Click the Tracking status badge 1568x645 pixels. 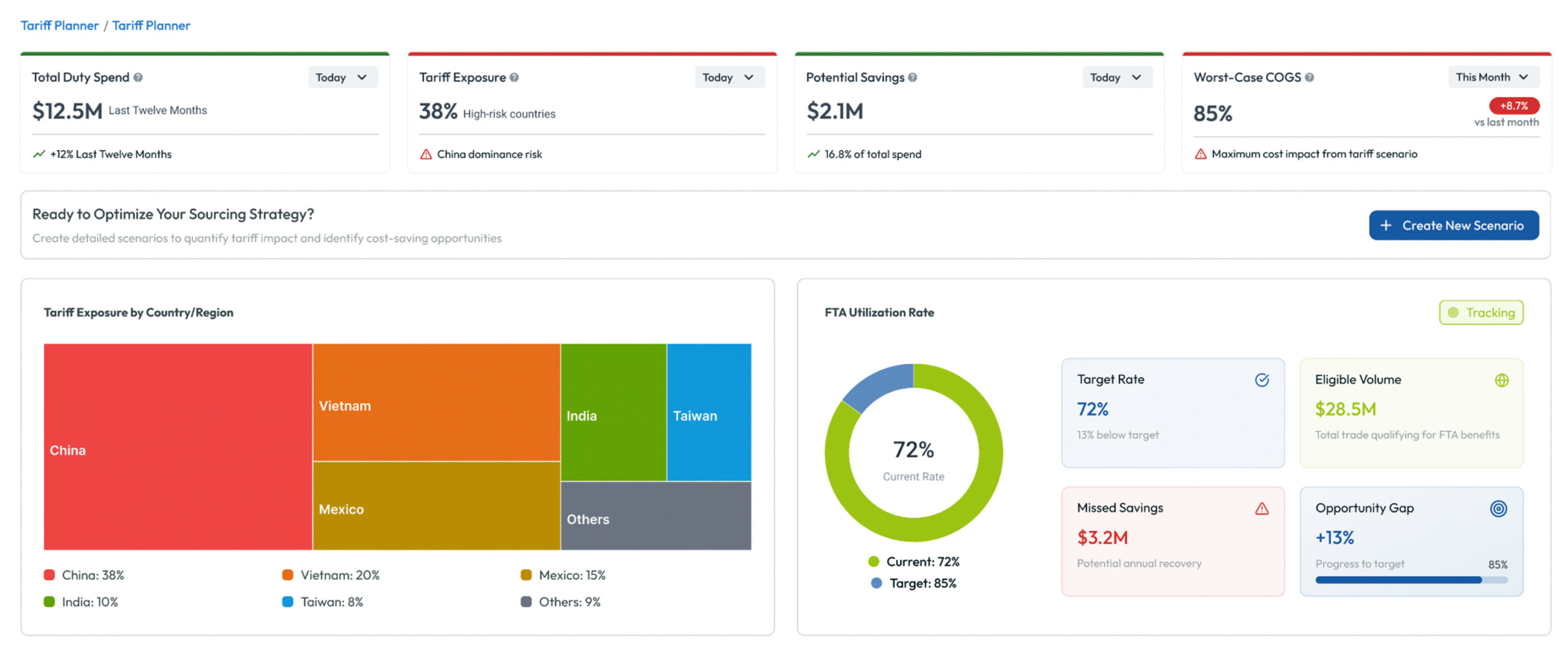click(1480, 312)
